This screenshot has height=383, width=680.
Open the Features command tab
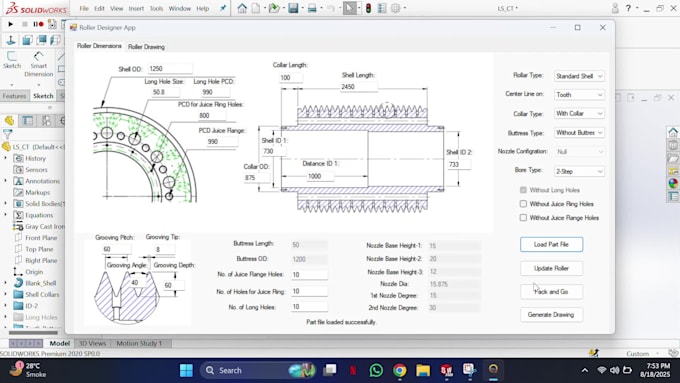[x=14, y=96]
